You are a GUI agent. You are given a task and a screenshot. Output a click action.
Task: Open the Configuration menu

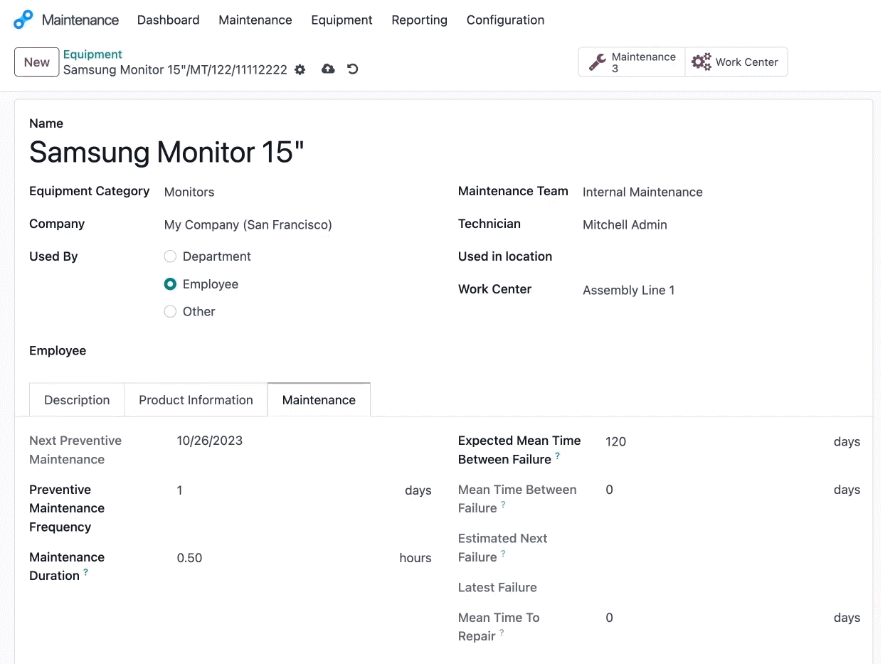click(x=505, y=20)
